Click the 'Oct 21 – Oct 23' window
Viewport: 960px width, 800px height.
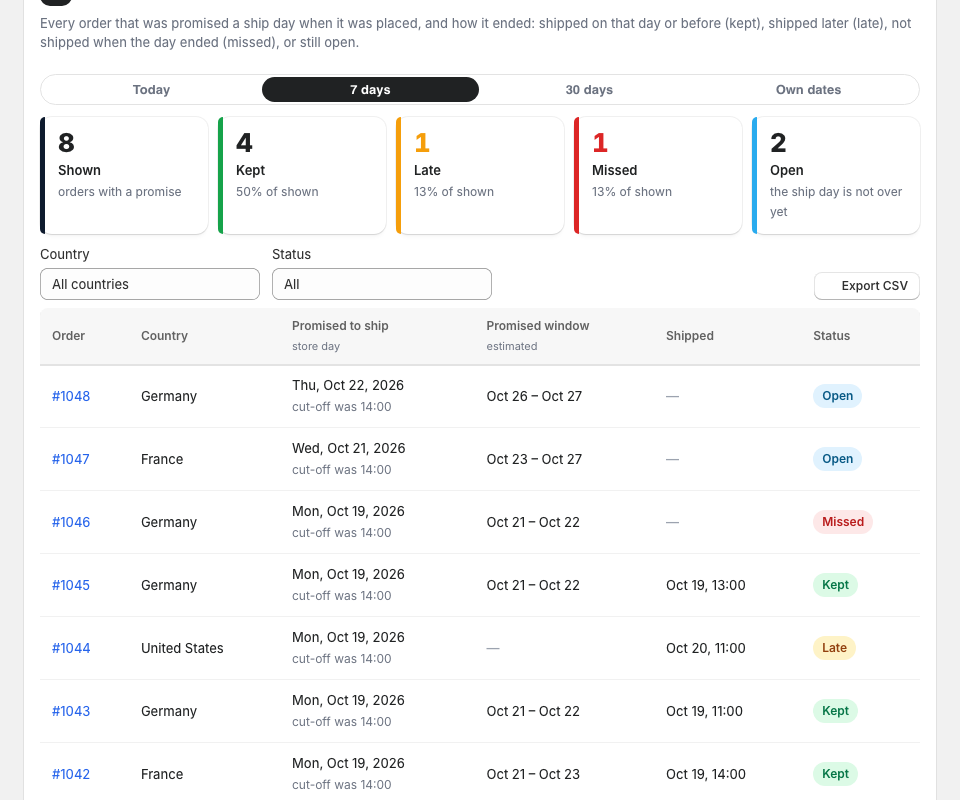[533, 775]
